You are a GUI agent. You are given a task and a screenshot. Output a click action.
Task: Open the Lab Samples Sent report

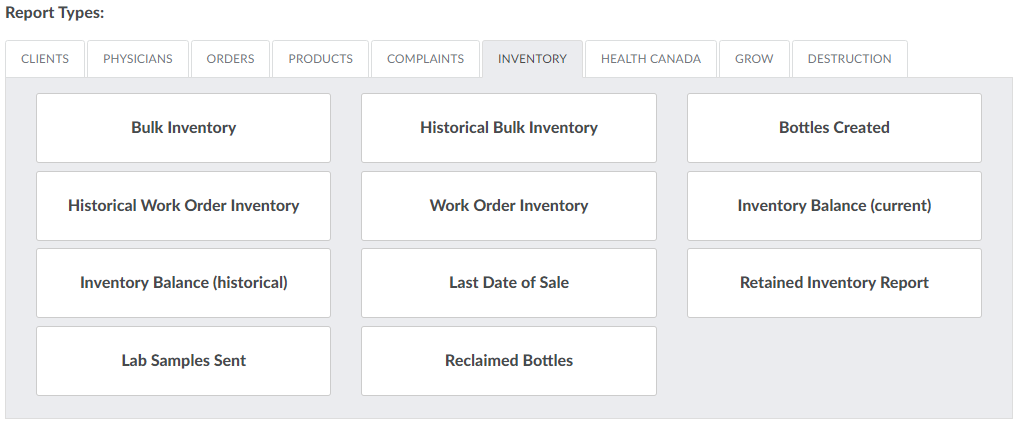[184, 361]
